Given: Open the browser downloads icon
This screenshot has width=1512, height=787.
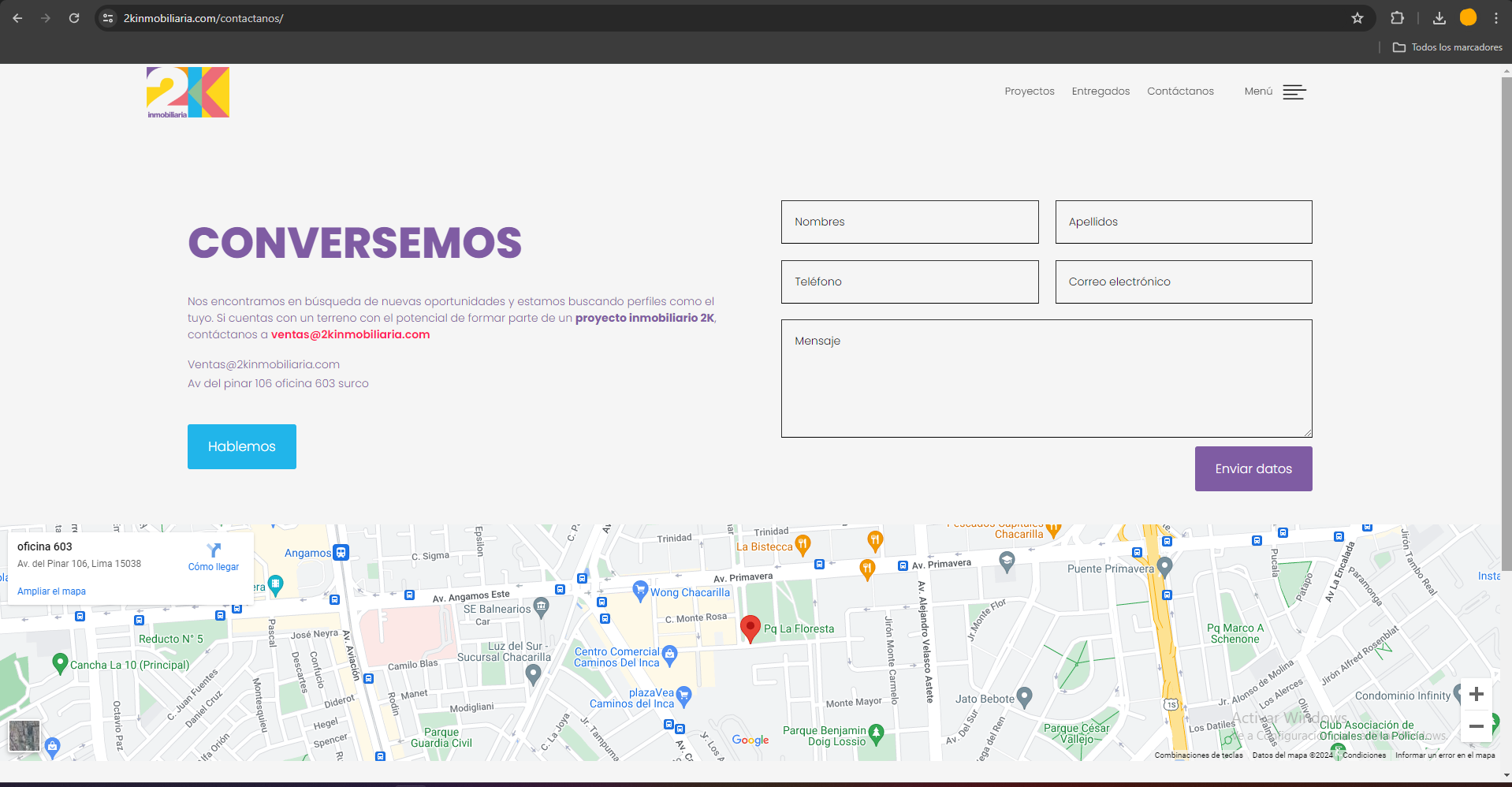Looking at the screenshot, I should click(1439, 18).
